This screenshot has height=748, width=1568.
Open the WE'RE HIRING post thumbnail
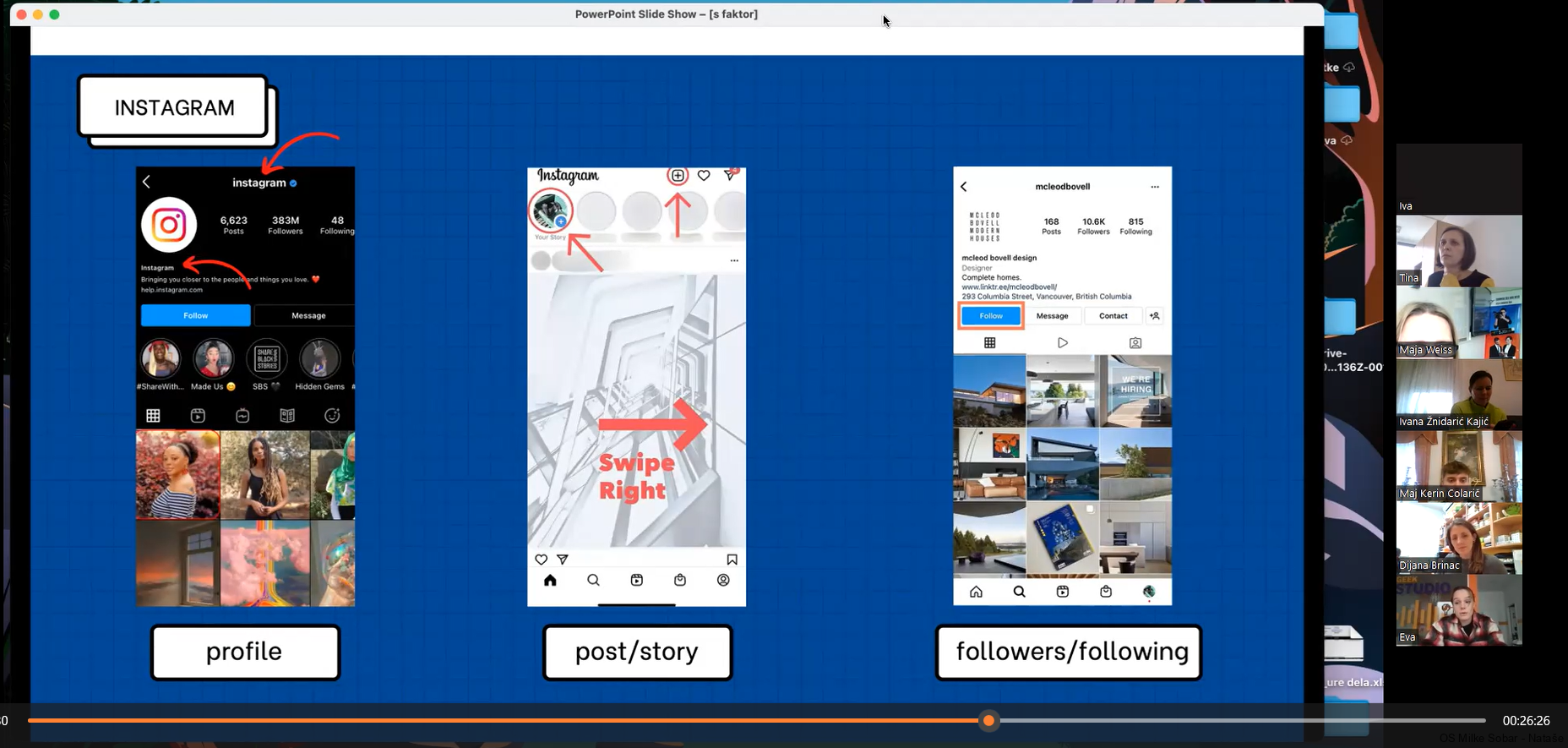(x=1136, y=390)
